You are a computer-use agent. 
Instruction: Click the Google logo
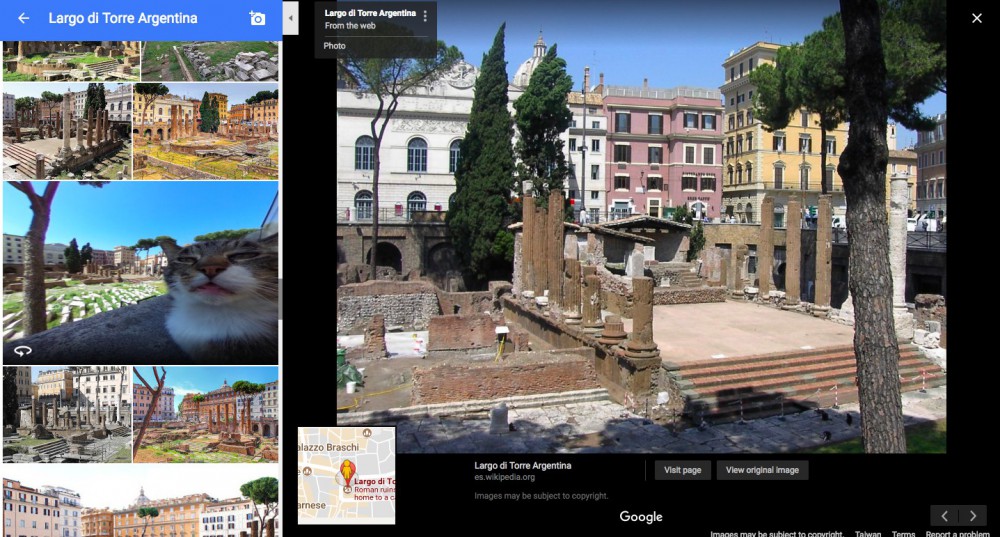pos(641,517)
